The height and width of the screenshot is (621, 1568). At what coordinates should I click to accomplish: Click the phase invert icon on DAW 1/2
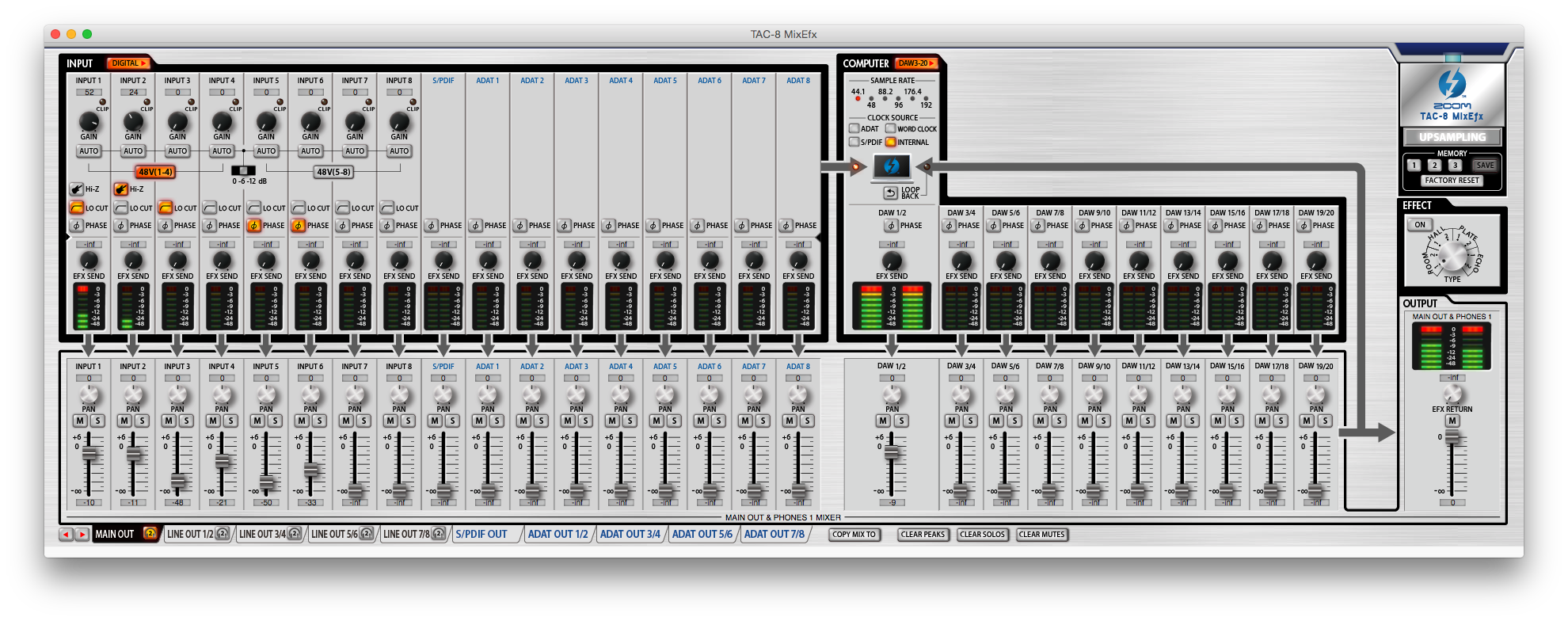891,226
